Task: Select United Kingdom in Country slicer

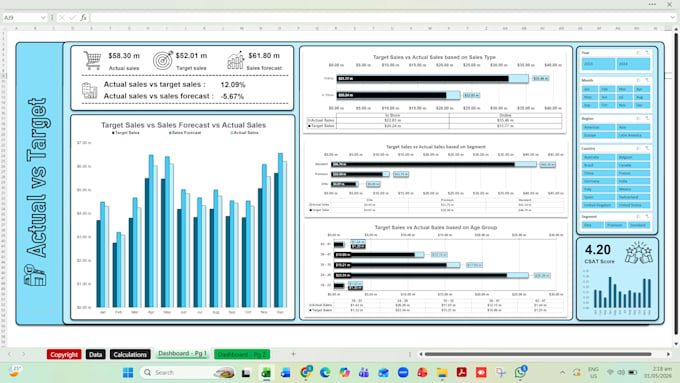Action: point(598,205)
